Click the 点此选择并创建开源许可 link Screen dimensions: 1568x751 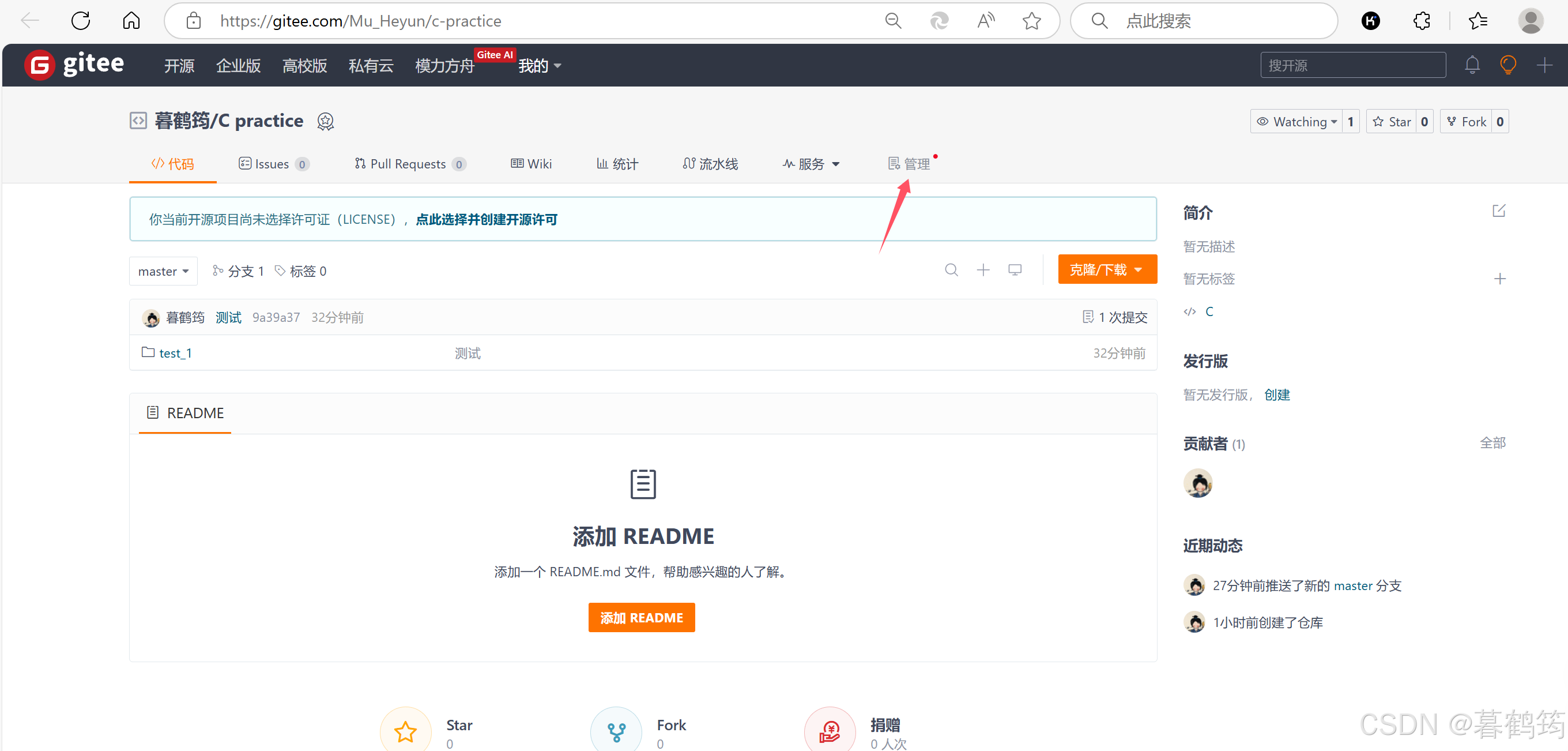point(487,219)
